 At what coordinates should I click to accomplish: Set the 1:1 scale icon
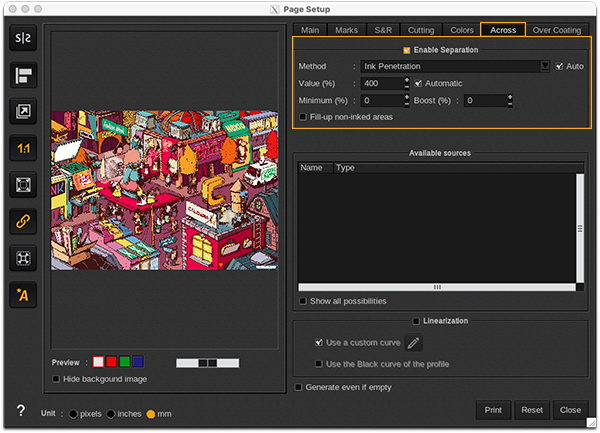tap(23, 148)
